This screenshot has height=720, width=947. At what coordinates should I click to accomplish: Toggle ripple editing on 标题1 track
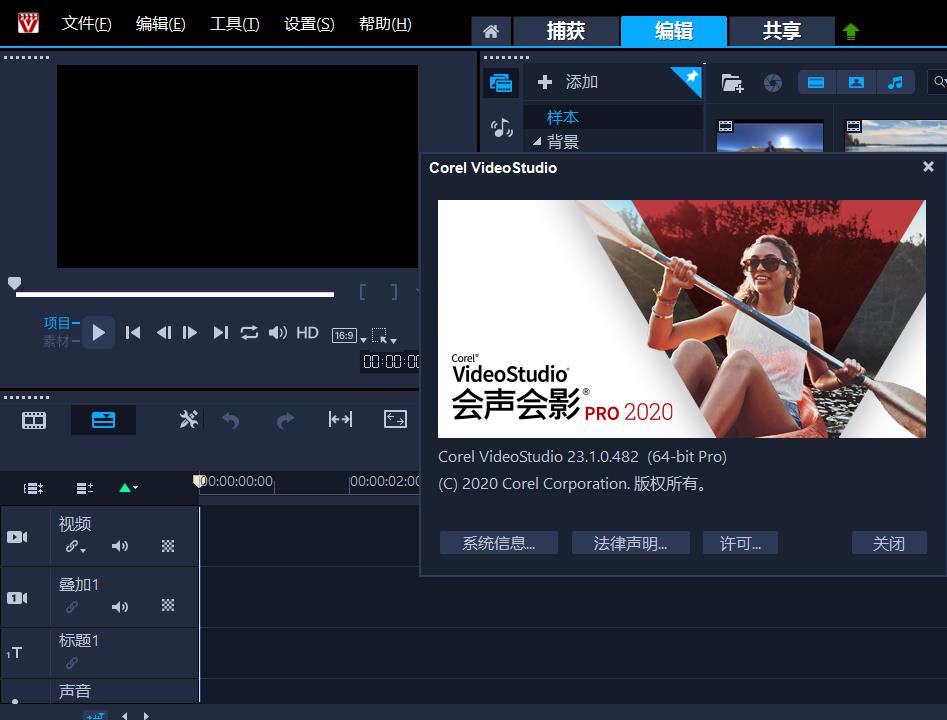71,663
